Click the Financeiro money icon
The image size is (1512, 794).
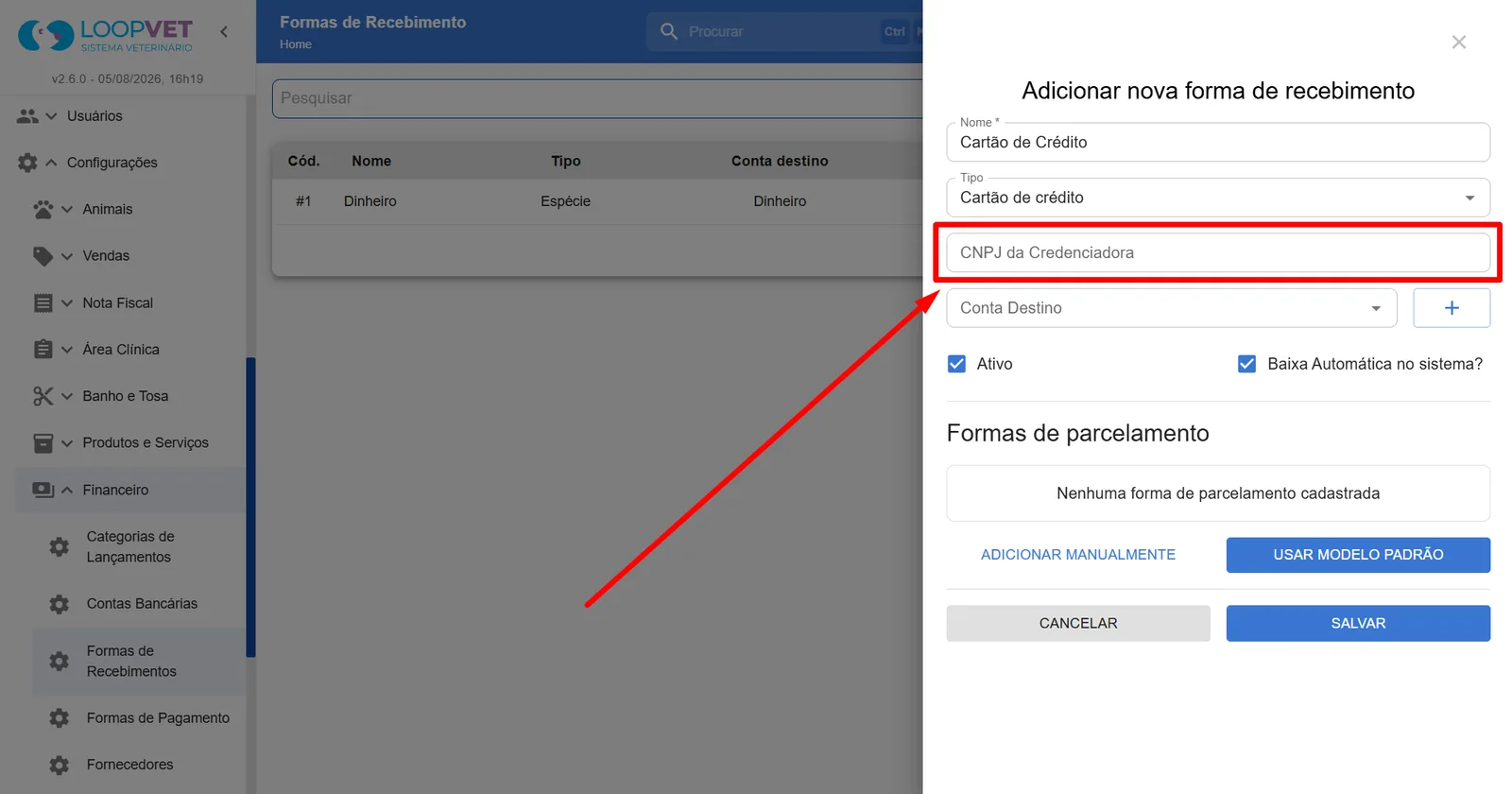pyautogui.click(x=43, y=490)
